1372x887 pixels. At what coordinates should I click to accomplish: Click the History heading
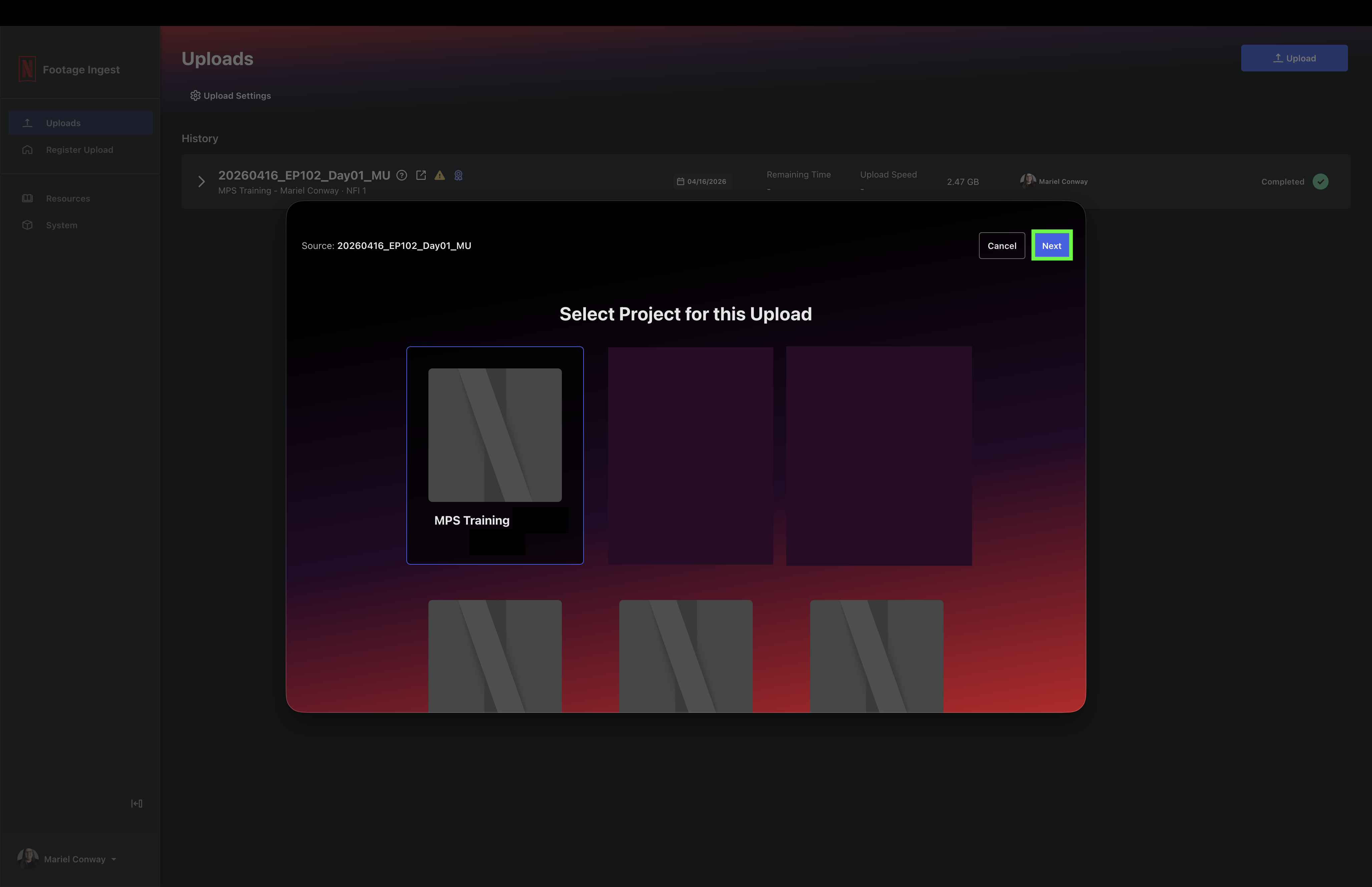pos(200,138)
